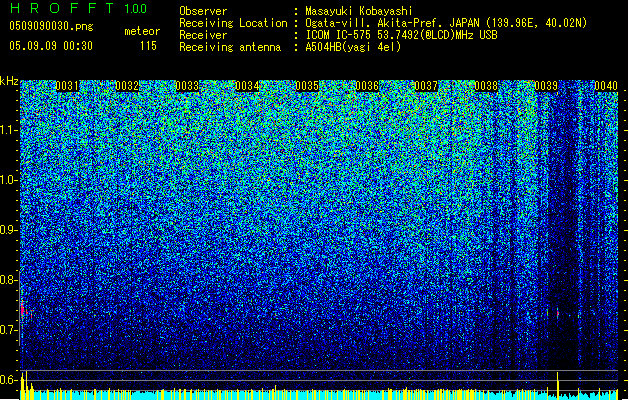
Task: Click the antenna value A504HB(yagi 4el)
Action: pyautogui.click(x=353, y=47)
